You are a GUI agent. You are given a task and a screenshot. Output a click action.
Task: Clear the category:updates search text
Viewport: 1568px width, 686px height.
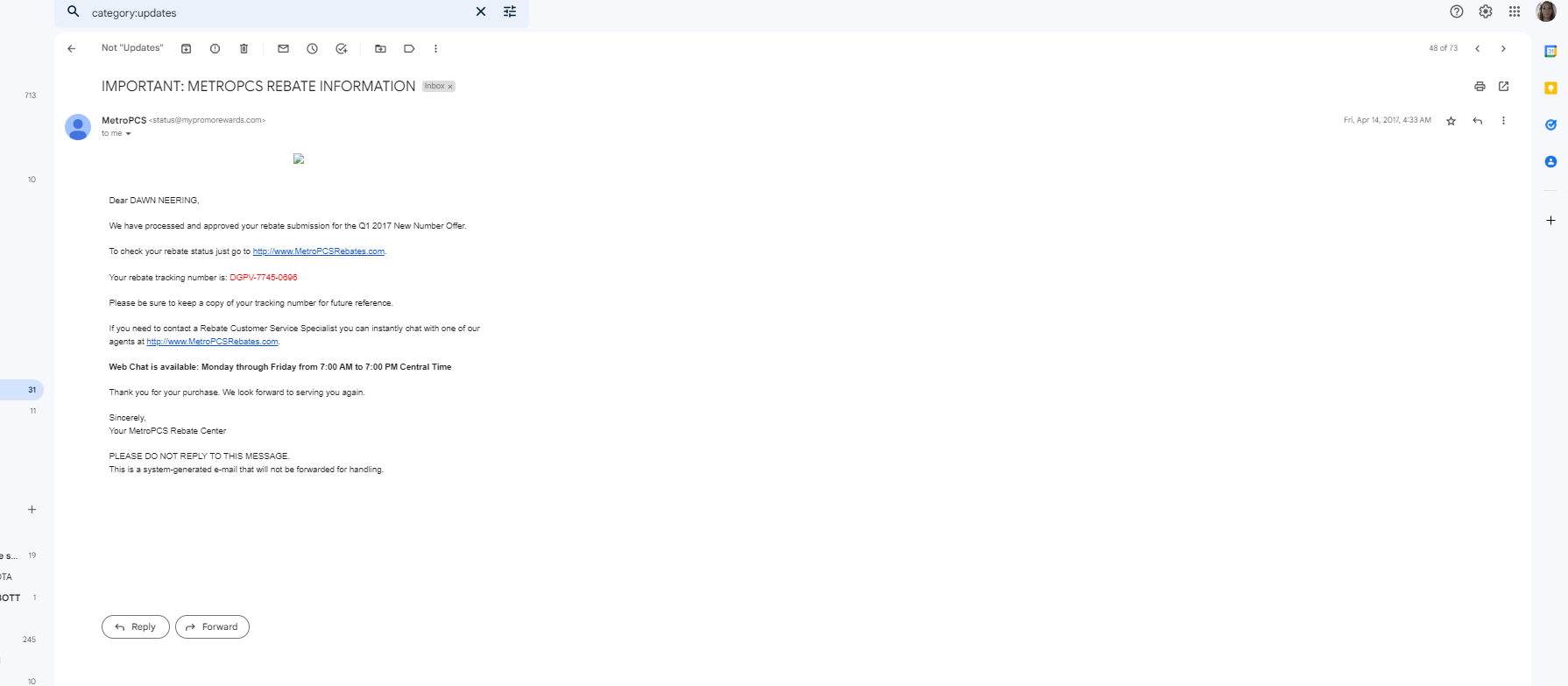481,12
